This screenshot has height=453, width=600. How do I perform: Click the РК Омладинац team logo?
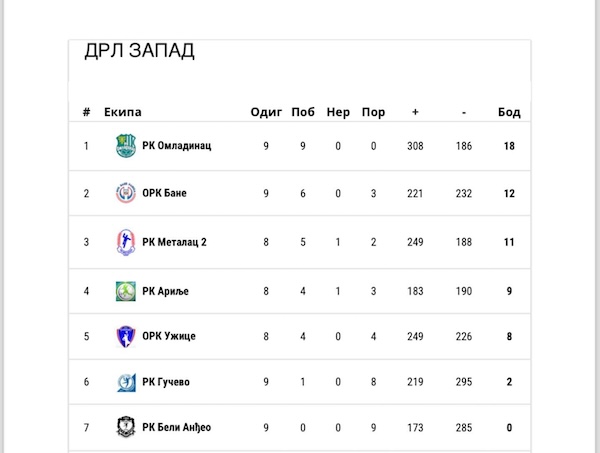coord(125,146)
